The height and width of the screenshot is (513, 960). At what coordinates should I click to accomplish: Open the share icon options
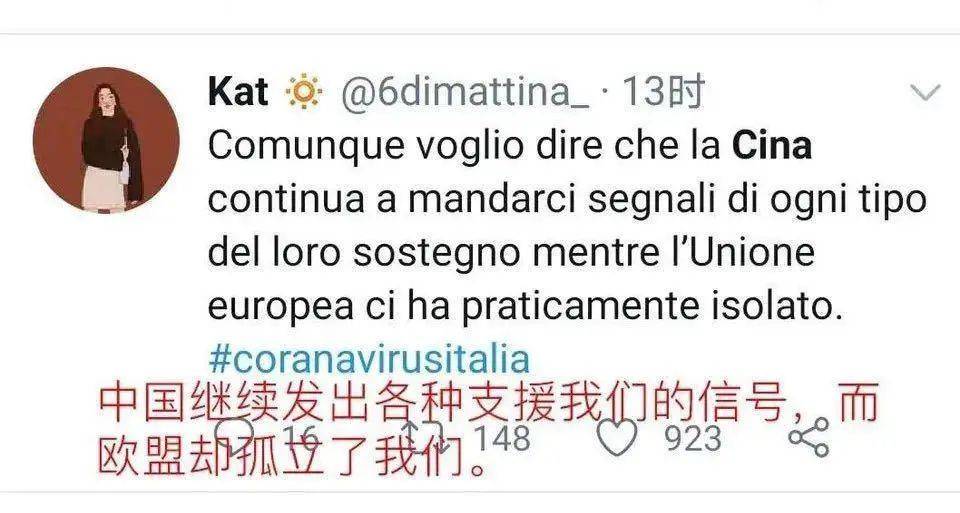click(x=808, y=437)
